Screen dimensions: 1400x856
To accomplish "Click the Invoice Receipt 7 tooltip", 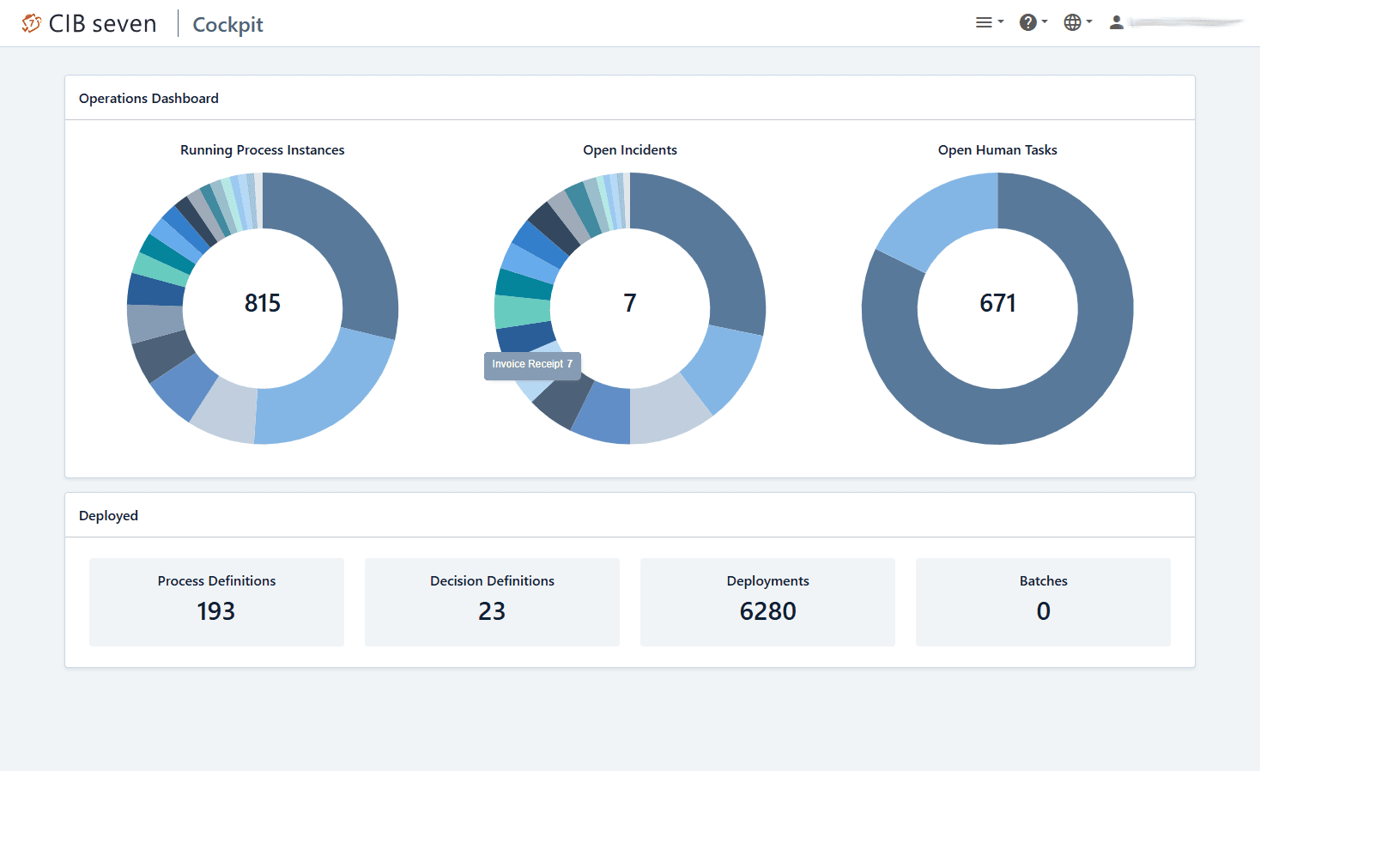I will (532, 365).
